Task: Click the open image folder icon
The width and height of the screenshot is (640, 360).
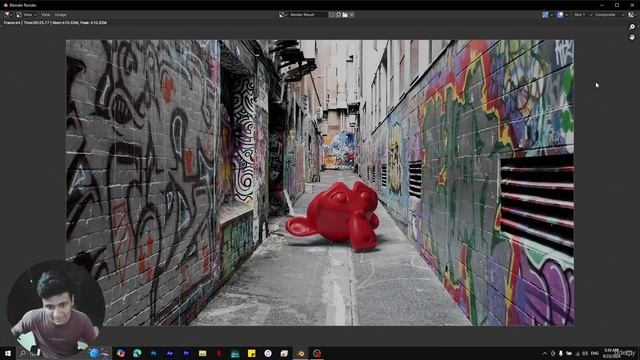Action: pyautogui.click(x=345, y=15)
